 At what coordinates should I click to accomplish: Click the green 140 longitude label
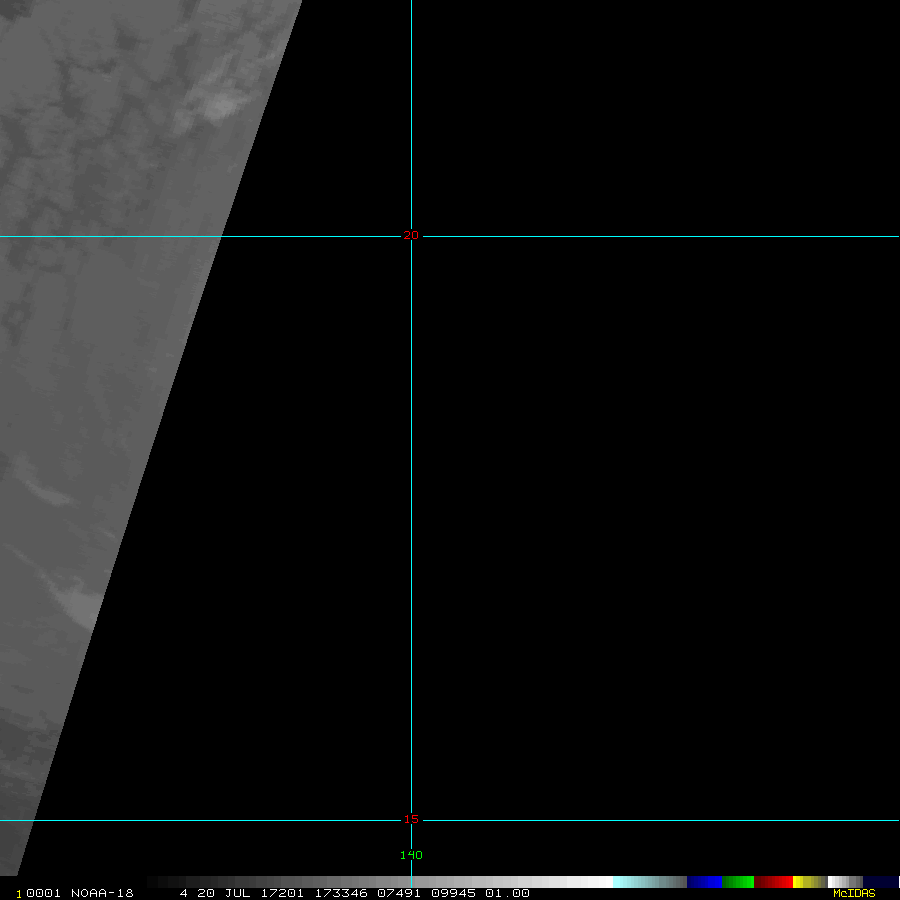411,855
